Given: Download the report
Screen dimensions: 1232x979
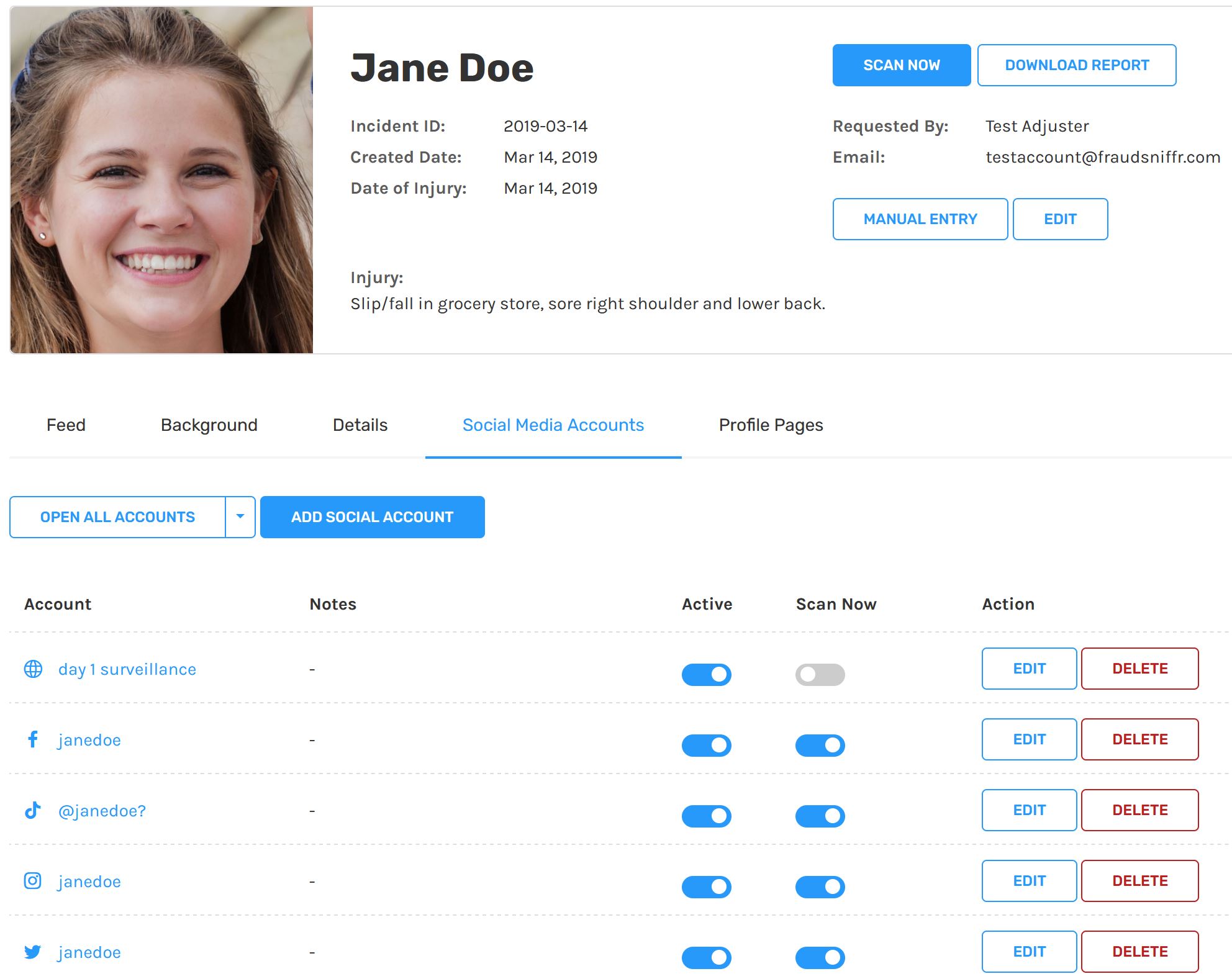Looking at the screenshot, I should click(x=1077, y=65).
